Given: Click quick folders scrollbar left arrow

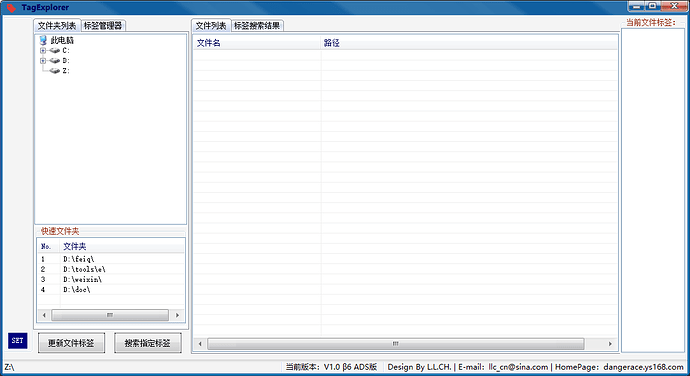Looking at the screenshot, I should click(44, 315).
